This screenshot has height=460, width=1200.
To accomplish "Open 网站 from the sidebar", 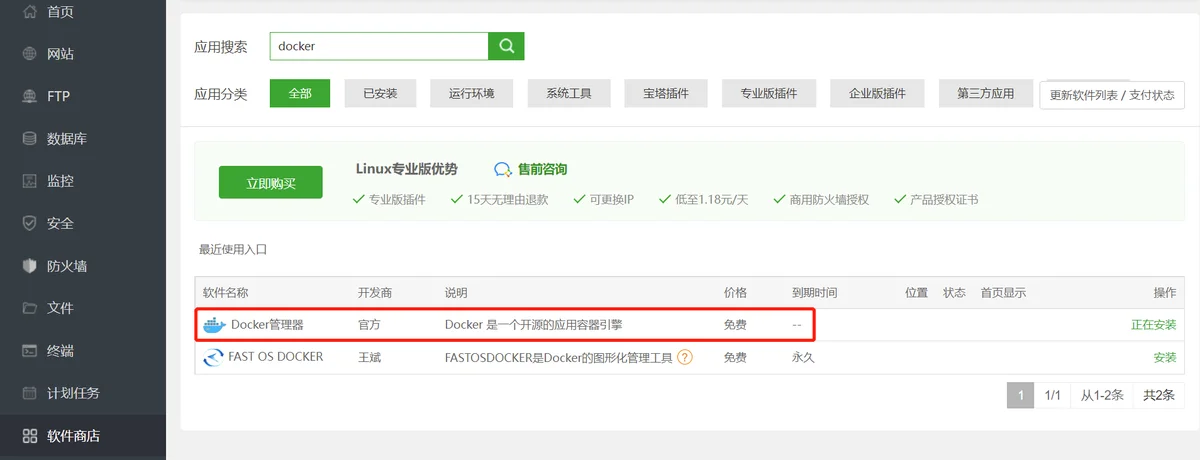I will 60,54.
